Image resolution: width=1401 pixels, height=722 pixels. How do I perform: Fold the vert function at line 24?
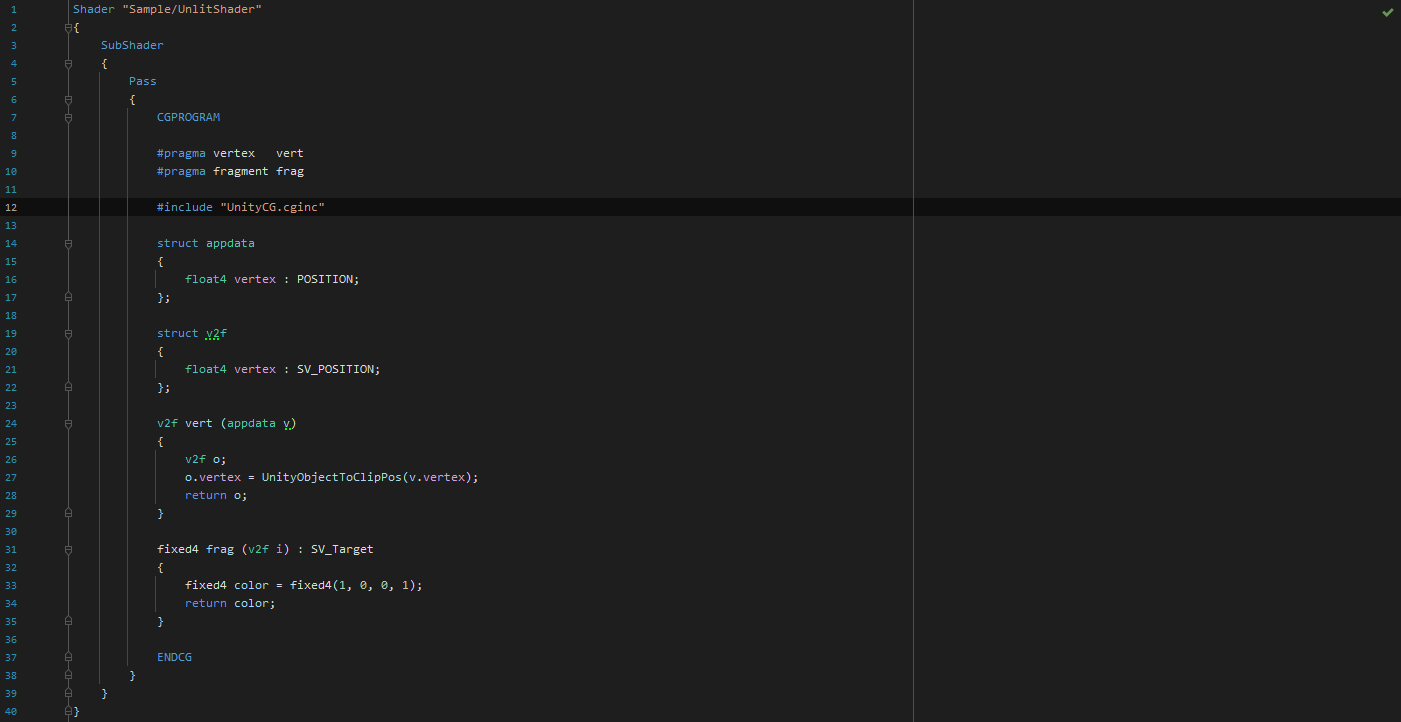[x=68, y=423]
